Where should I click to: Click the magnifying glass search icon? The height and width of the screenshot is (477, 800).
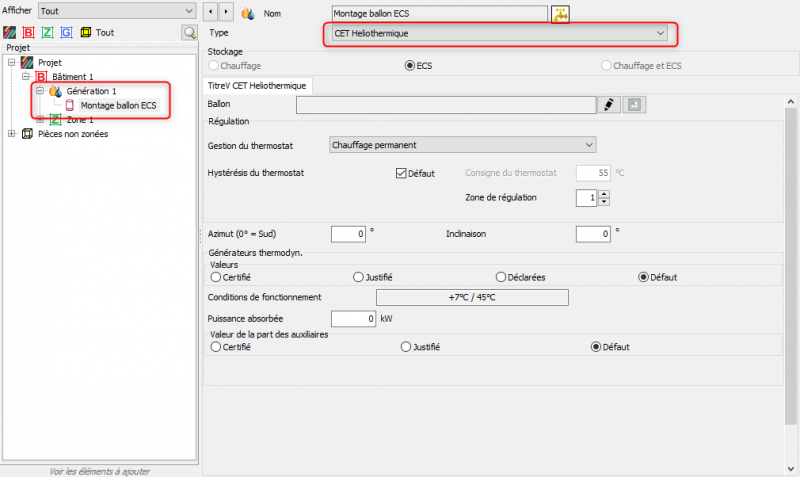click(189, 33)
